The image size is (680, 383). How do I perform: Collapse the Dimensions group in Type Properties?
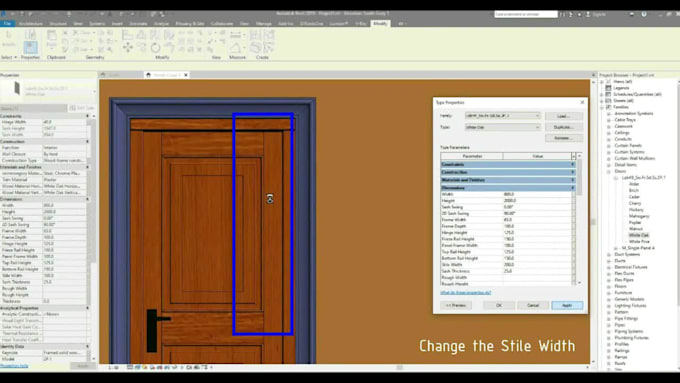[x=572, y=188]
